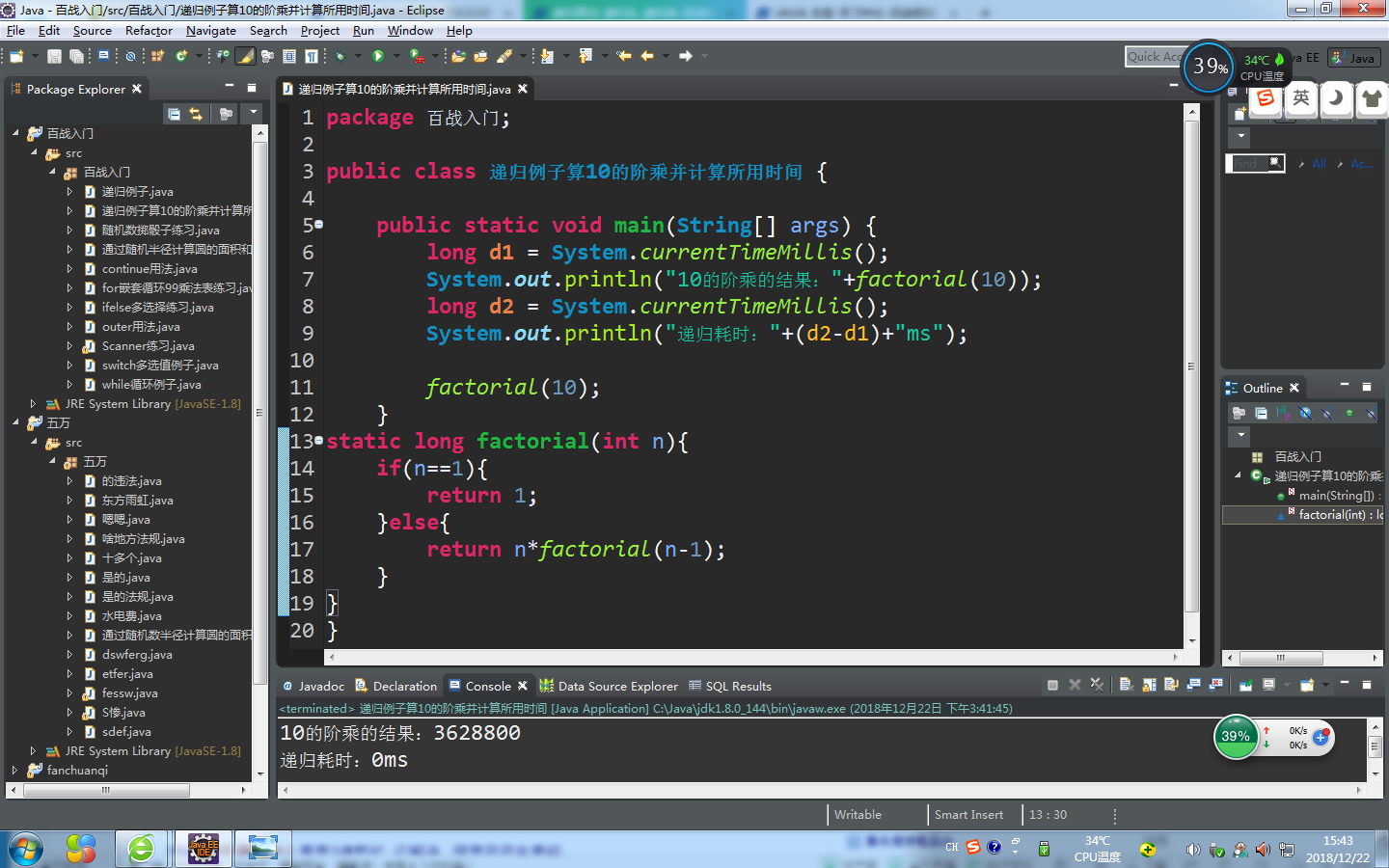Click Collapse All icon in Outline view

tap(1262, 413)
